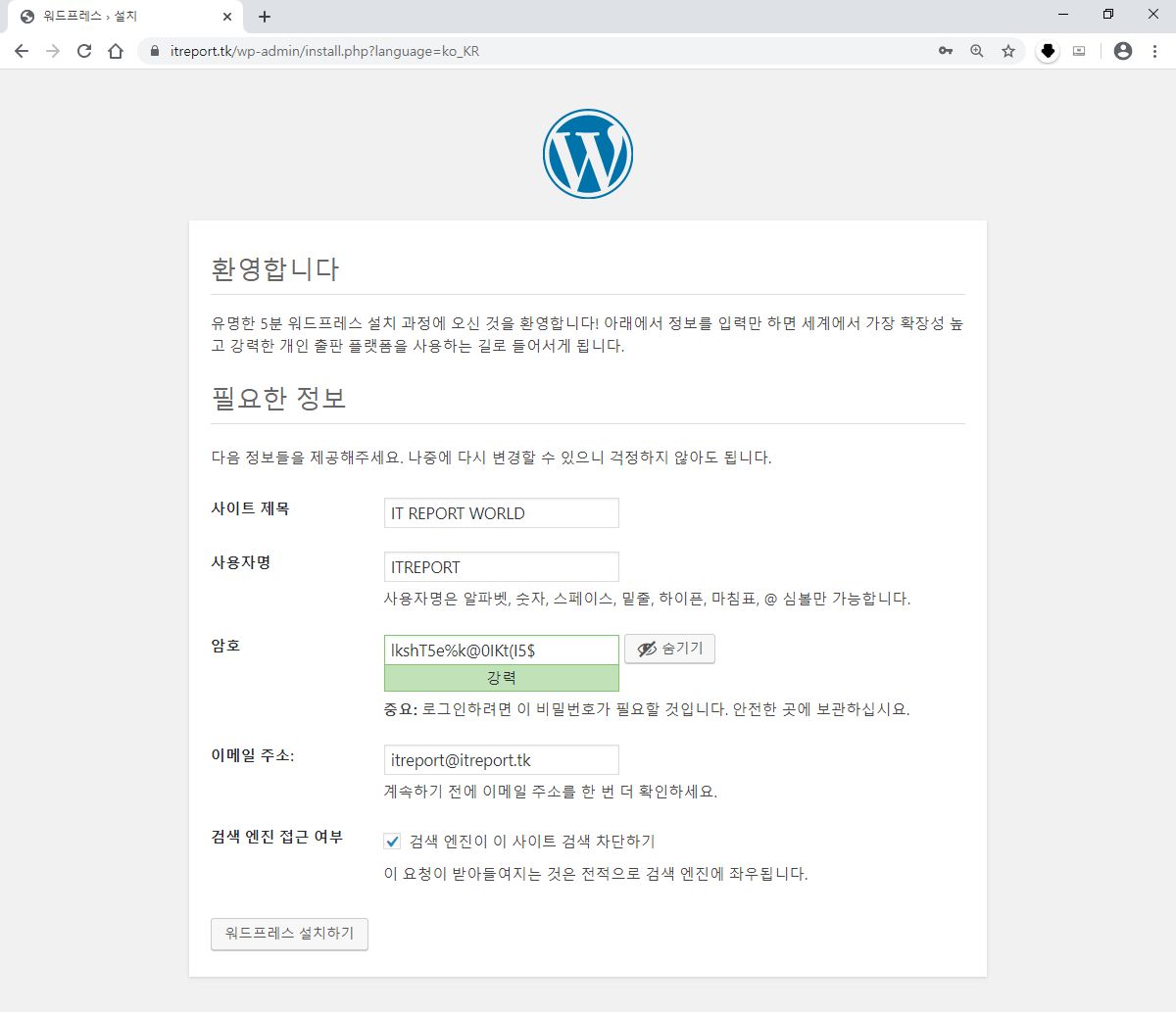Restore down the Chrome window
The height and width of the screenshot is (1012, 1176).
(x=1108, y=15)
